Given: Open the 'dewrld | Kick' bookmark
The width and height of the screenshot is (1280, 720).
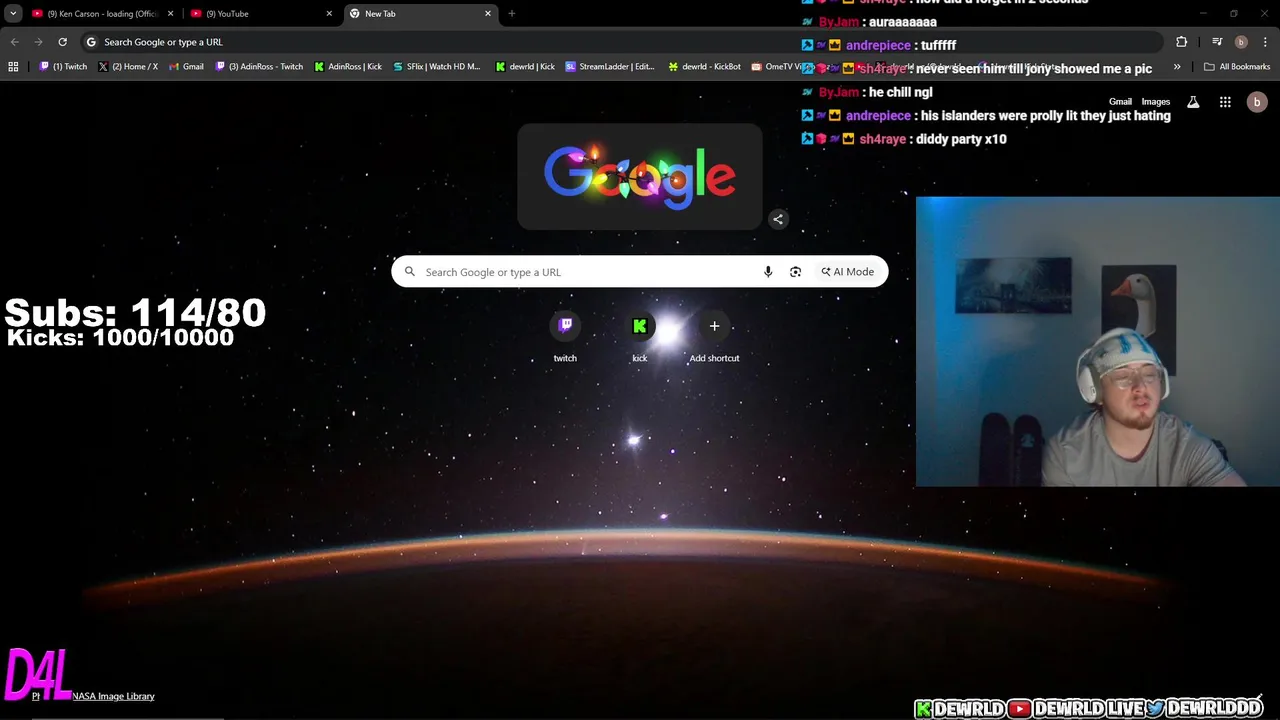Looking at the screenshot, I should click(x=525, y=67).
